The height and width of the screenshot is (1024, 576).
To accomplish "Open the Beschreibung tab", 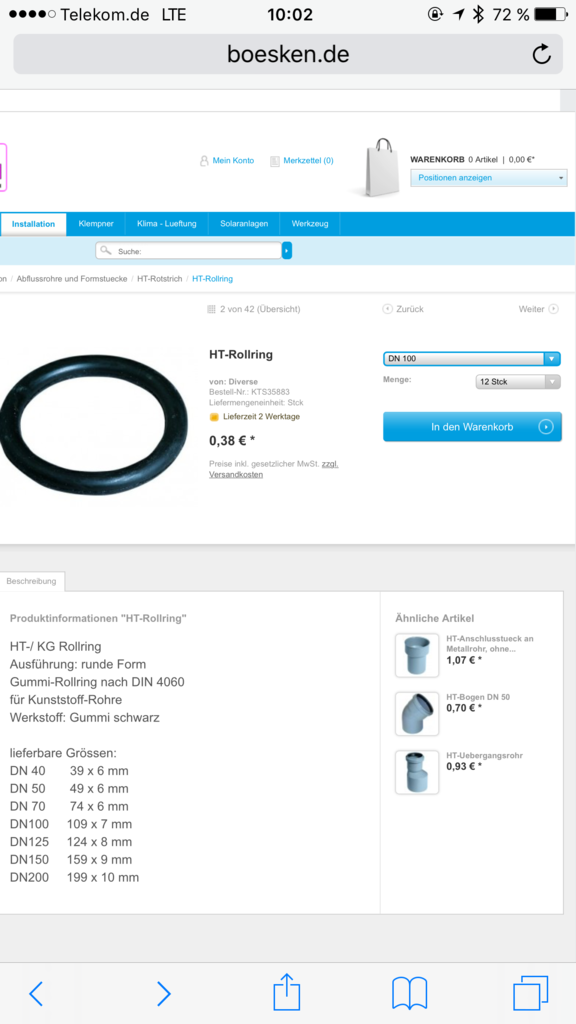I will (31, 581).
